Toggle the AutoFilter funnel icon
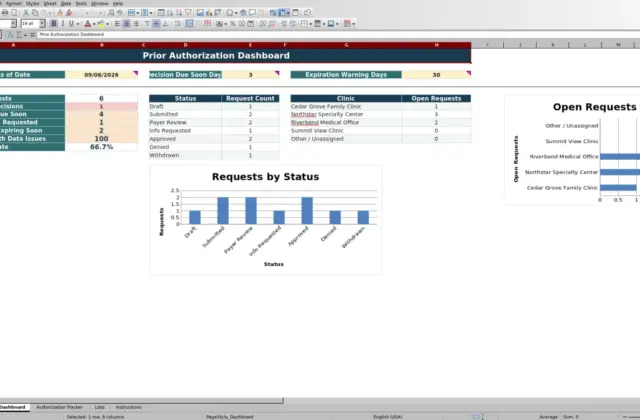 (188, 13)
